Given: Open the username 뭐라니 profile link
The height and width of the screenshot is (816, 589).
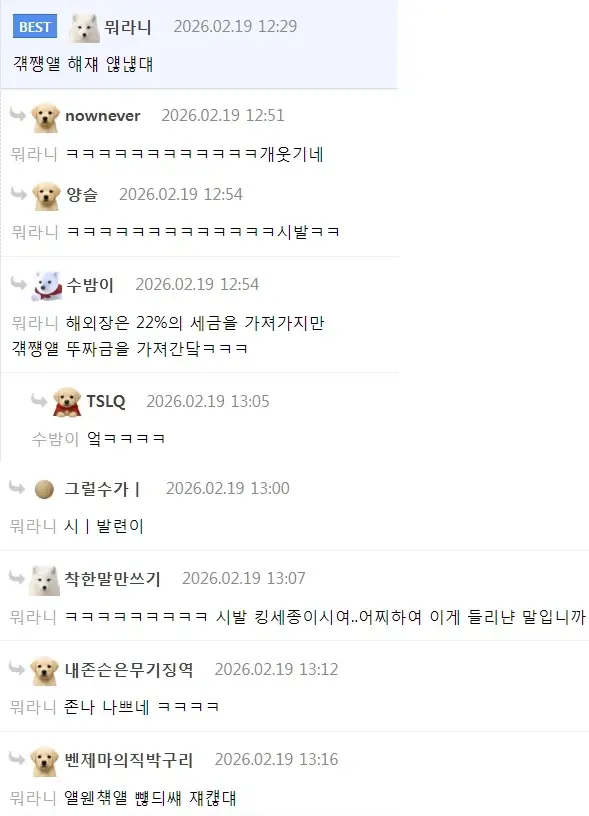Looking at the screenshot, I should tap(128, 27).
